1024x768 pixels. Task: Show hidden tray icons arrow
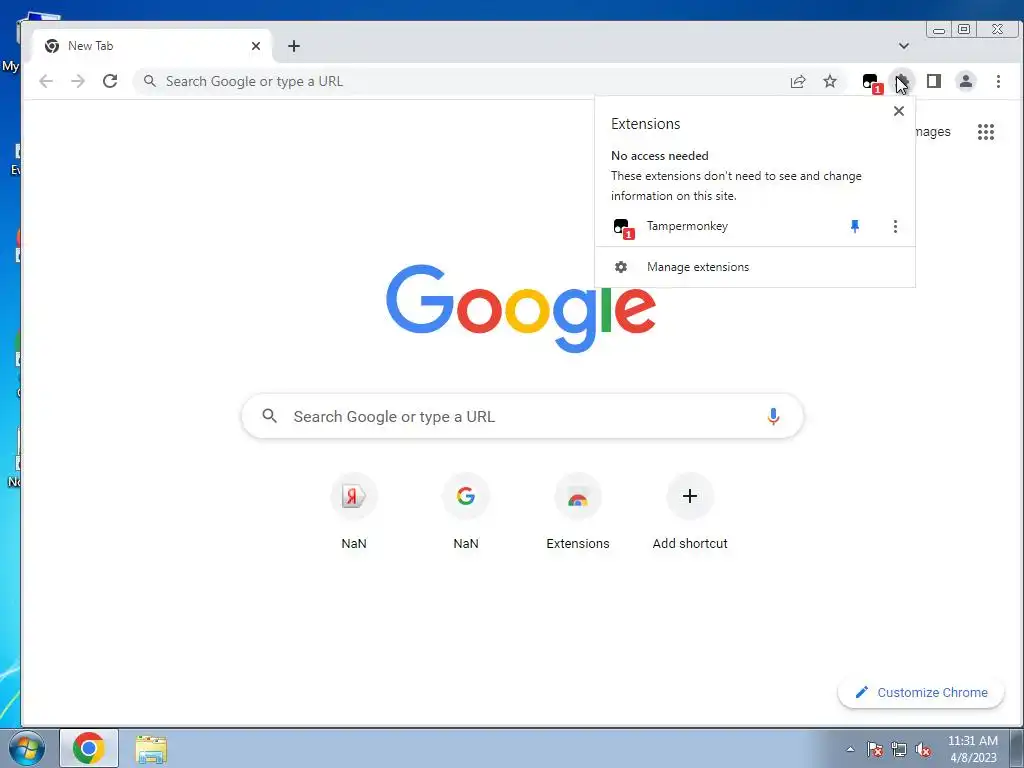point(850,749)
